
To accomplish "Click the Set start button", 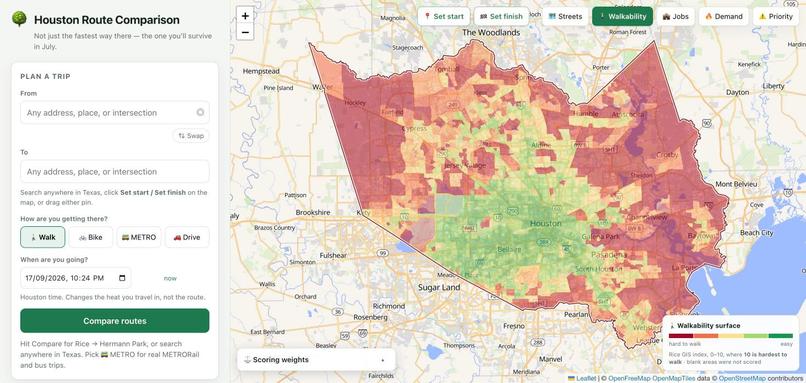I will pos(443,16).
